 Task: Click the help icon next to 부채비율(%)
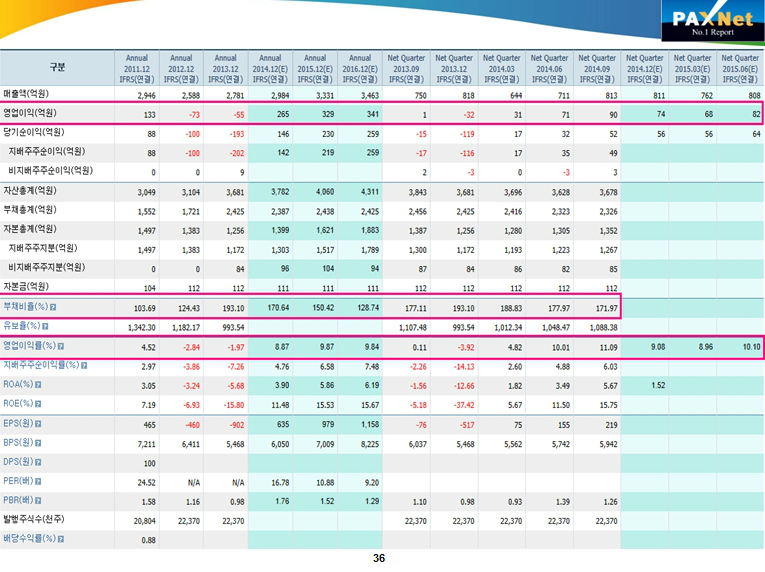click(x=51, y=307)
